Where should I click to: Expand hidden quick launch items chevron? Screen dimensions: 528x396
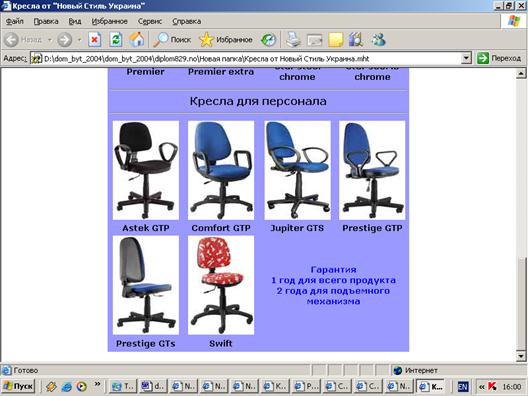tap(97, 384)
